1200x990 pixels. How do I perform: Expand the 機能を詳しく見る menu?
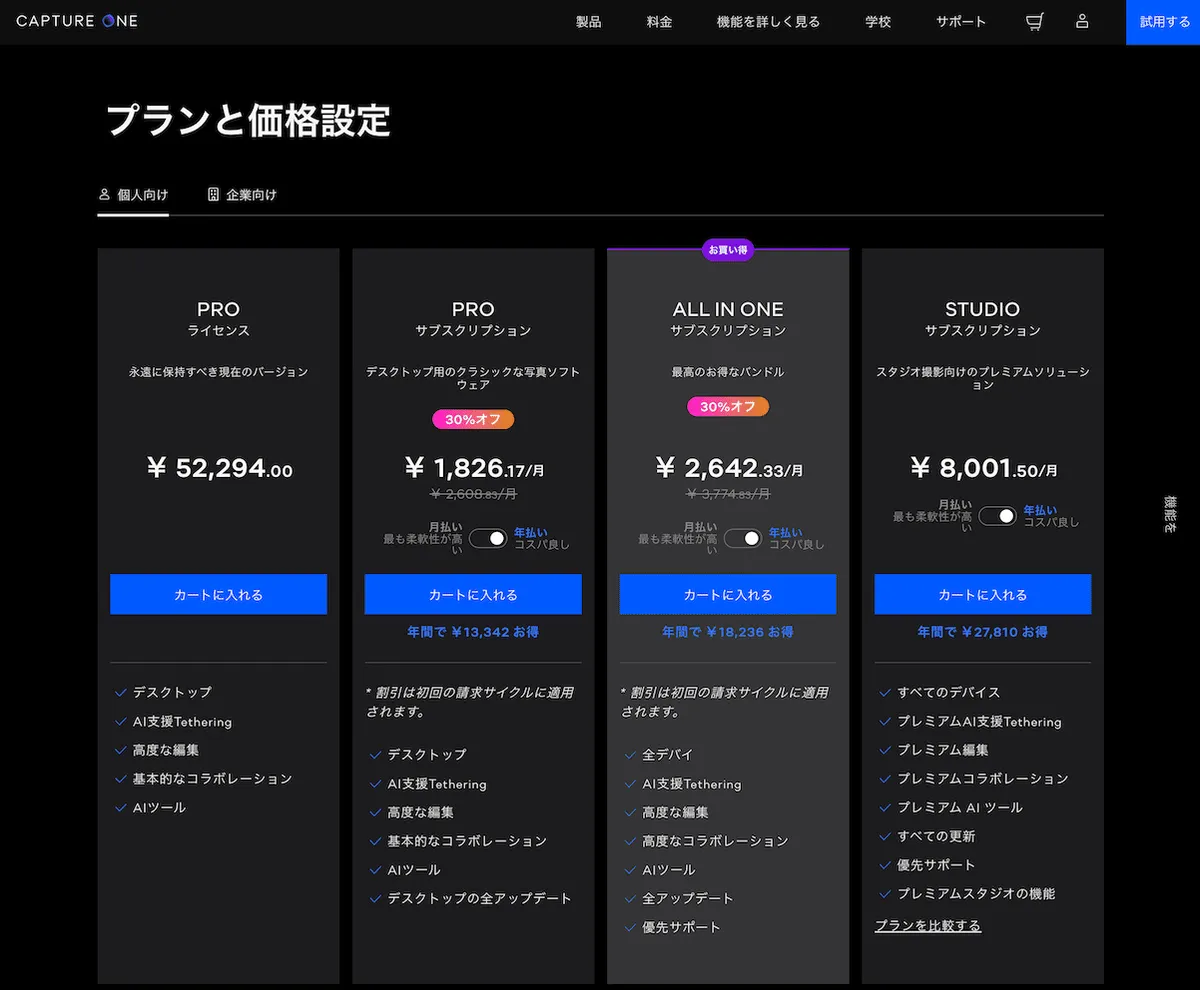click(768, 22)
